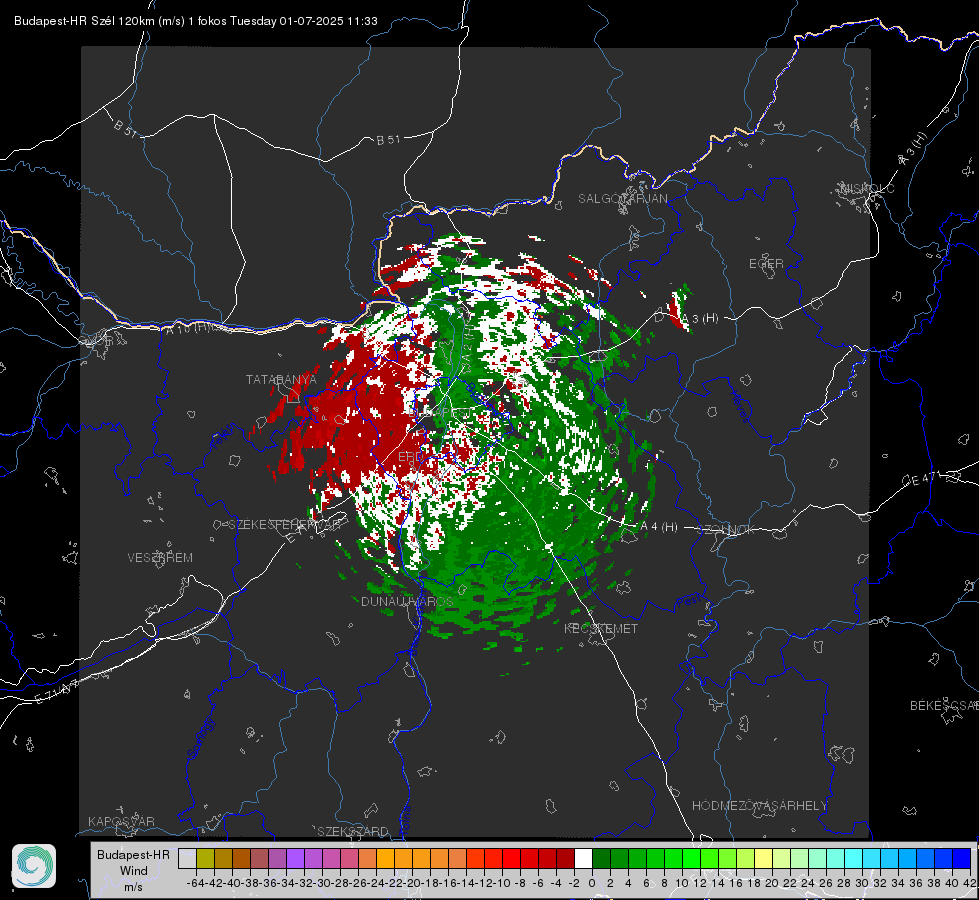Pick the yellow swatch in the wind legend
The image size is (979, 900).
(x=763, y=858)
